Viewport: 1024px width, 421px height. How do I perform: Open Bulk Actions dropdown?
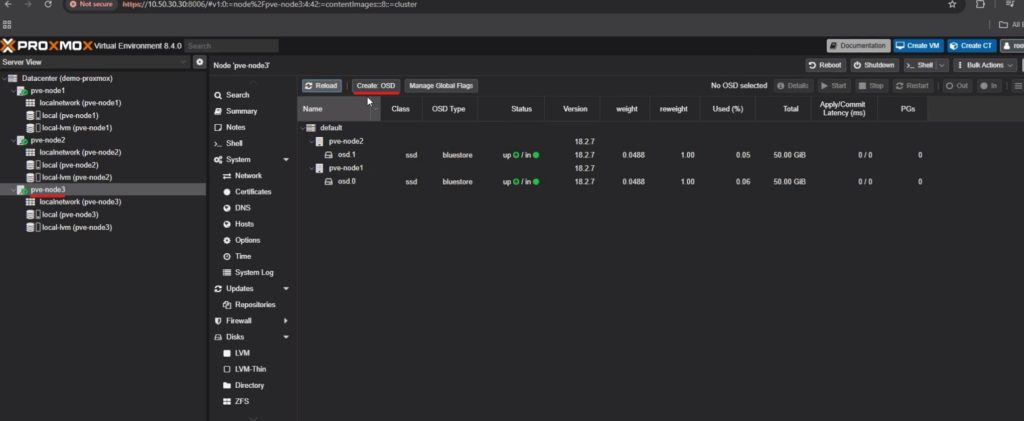(985, 65)
